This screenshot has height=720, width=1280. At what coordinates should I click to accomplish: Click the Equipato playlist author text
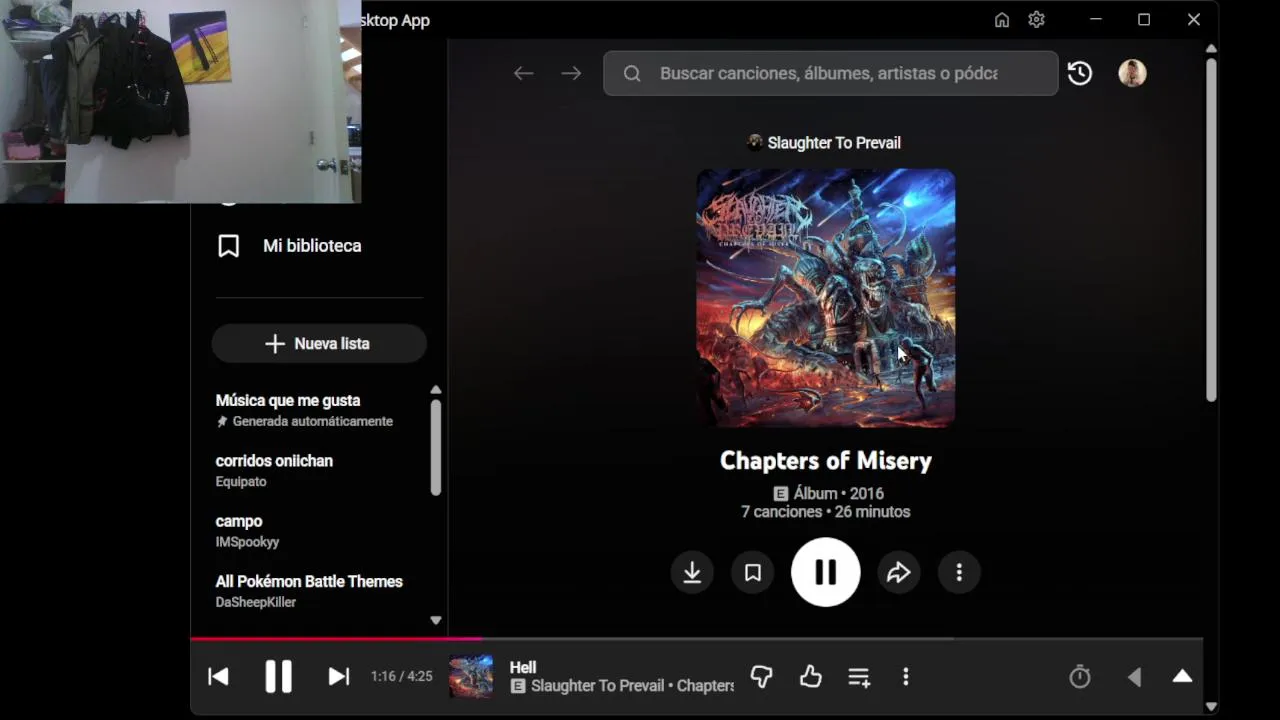point(241,482)
